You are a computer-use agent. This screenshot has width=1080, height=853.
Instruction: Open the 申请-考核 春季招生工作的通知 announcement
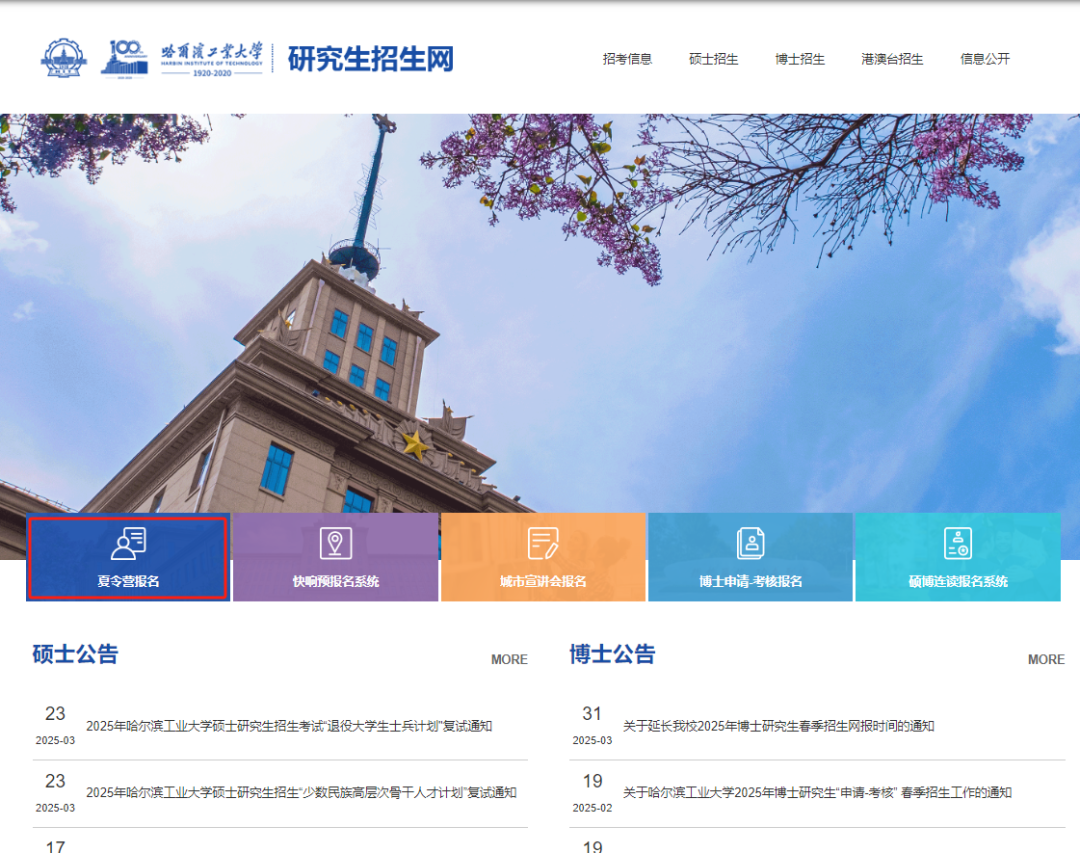pos(817,793)
